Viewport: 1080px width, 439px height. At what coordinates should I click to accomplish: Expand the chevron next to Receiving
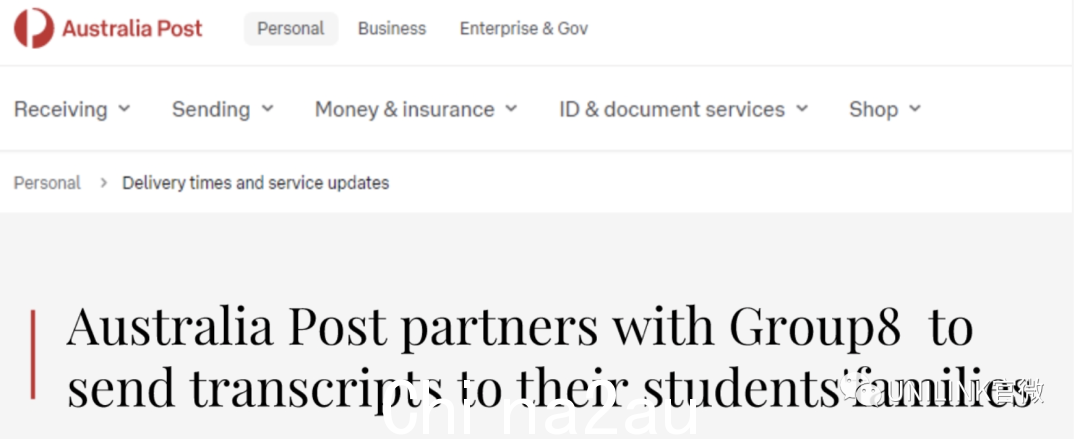pos(124,108)
